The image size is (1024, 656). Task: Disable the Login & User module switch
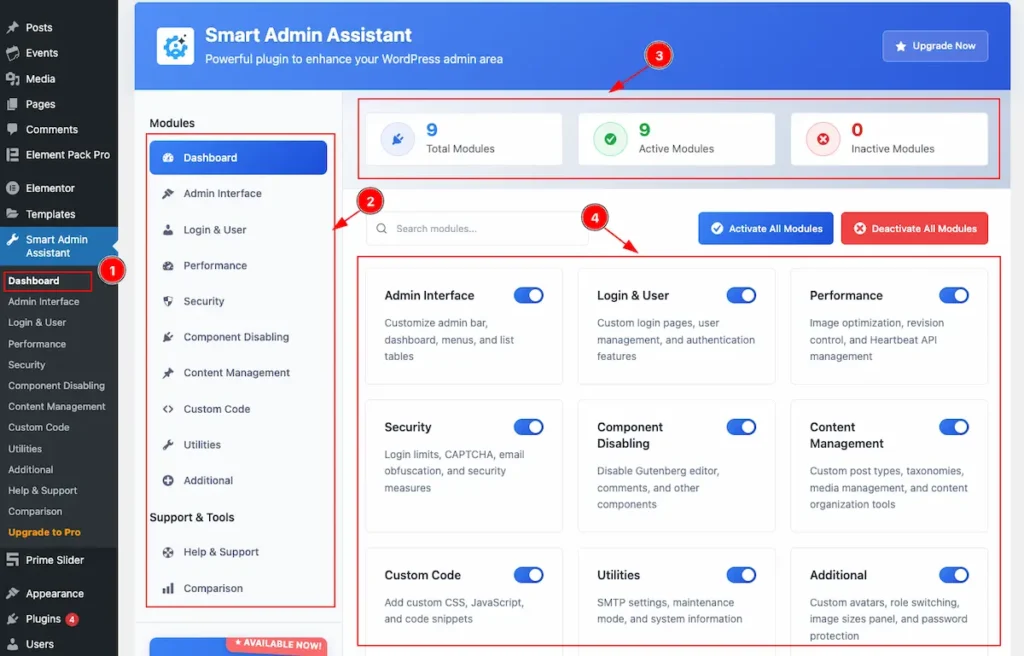(741, 295)
